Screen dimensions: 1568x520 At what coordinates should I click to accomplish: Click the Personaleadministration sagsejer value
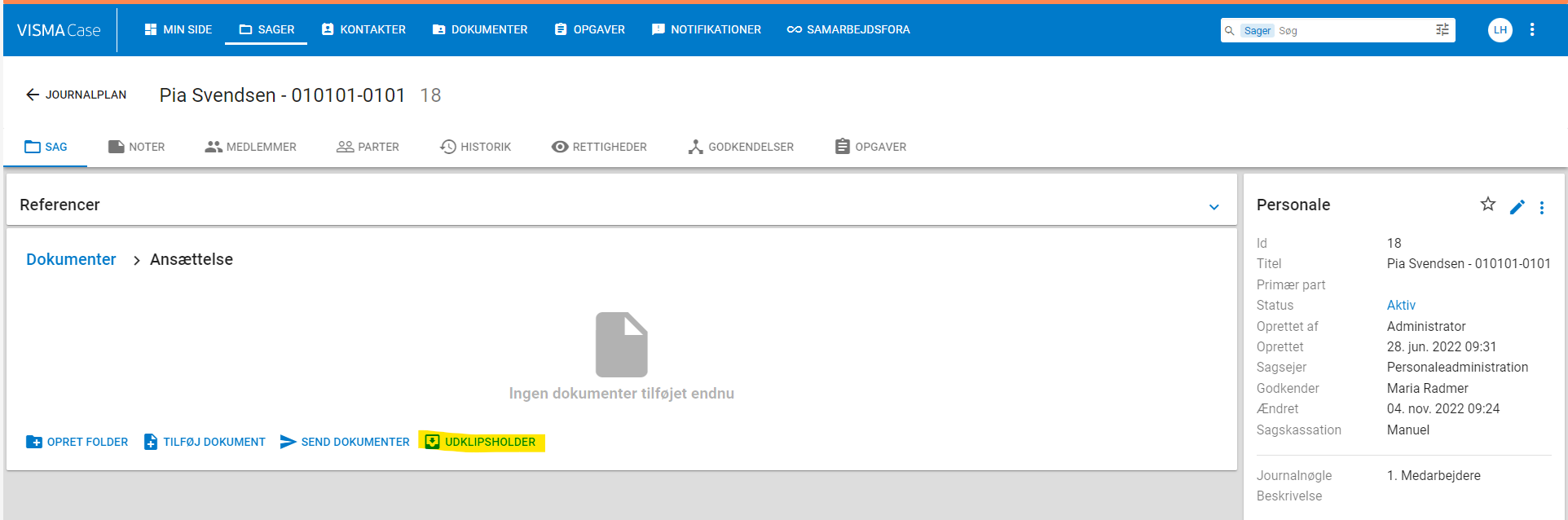(1457, 367)
